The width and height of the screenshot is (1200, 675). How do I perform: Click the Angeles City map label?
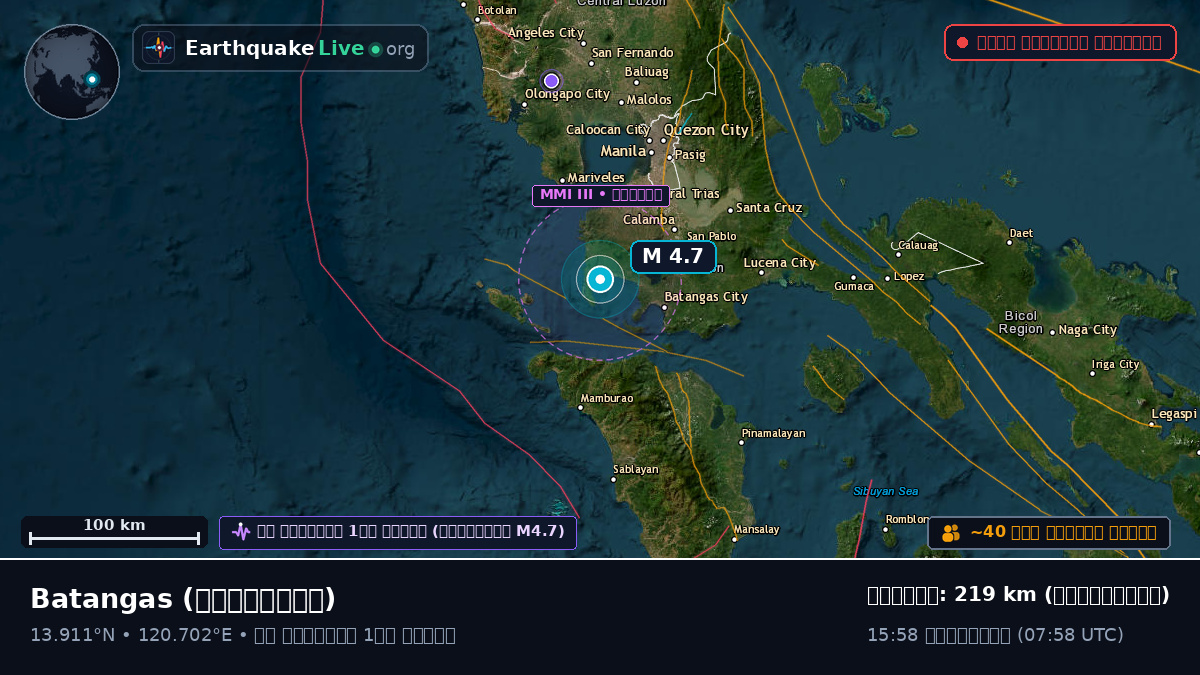coord(546,33)
